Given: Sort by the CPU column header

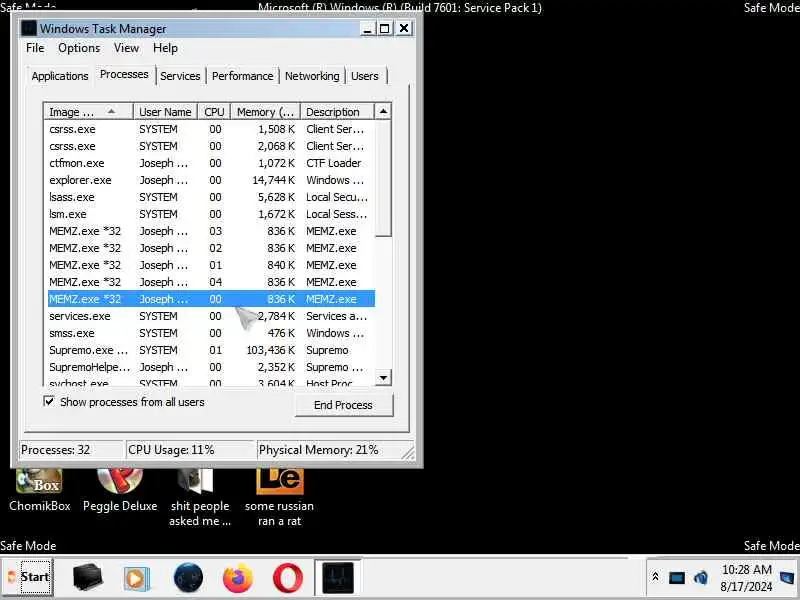Looking at the screenshot, I should click(214, 112).
